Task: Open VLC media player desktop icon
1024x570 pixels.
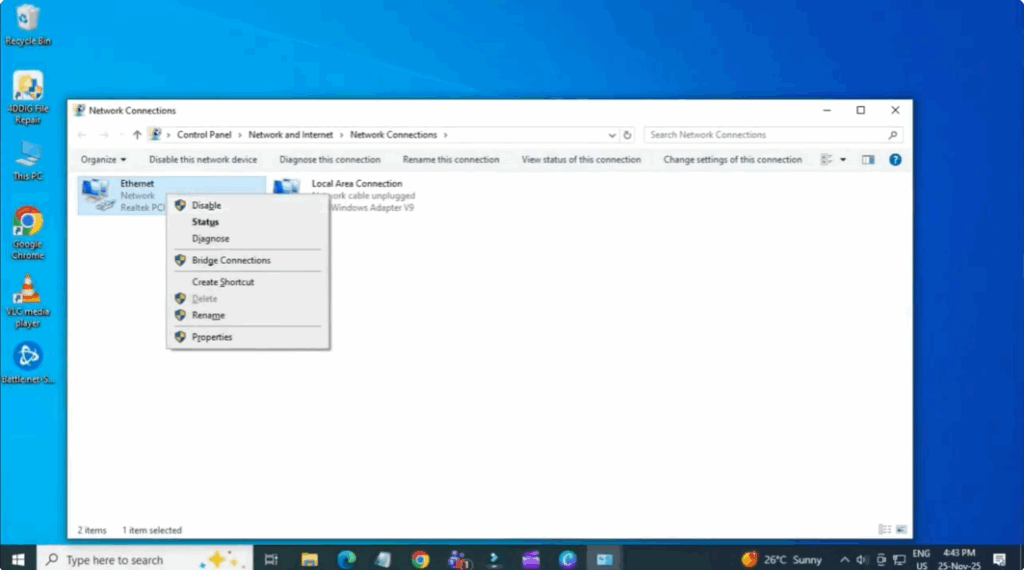Action: pyautogui.click(x=27, y=300)
